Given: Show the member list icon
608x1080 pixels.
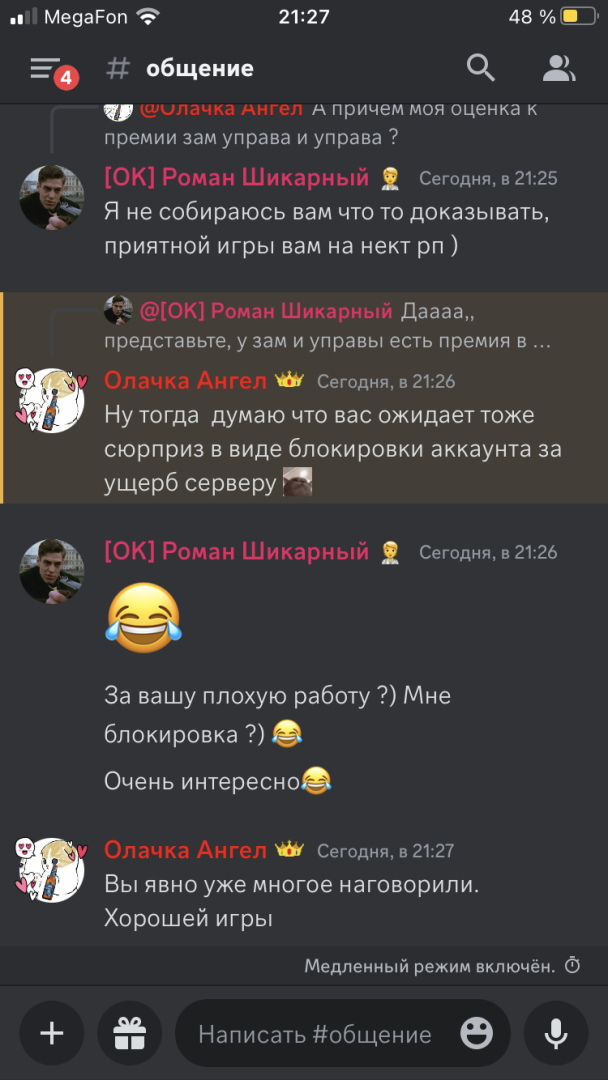Looking at the screenshot, I should (x=559, y=68).
